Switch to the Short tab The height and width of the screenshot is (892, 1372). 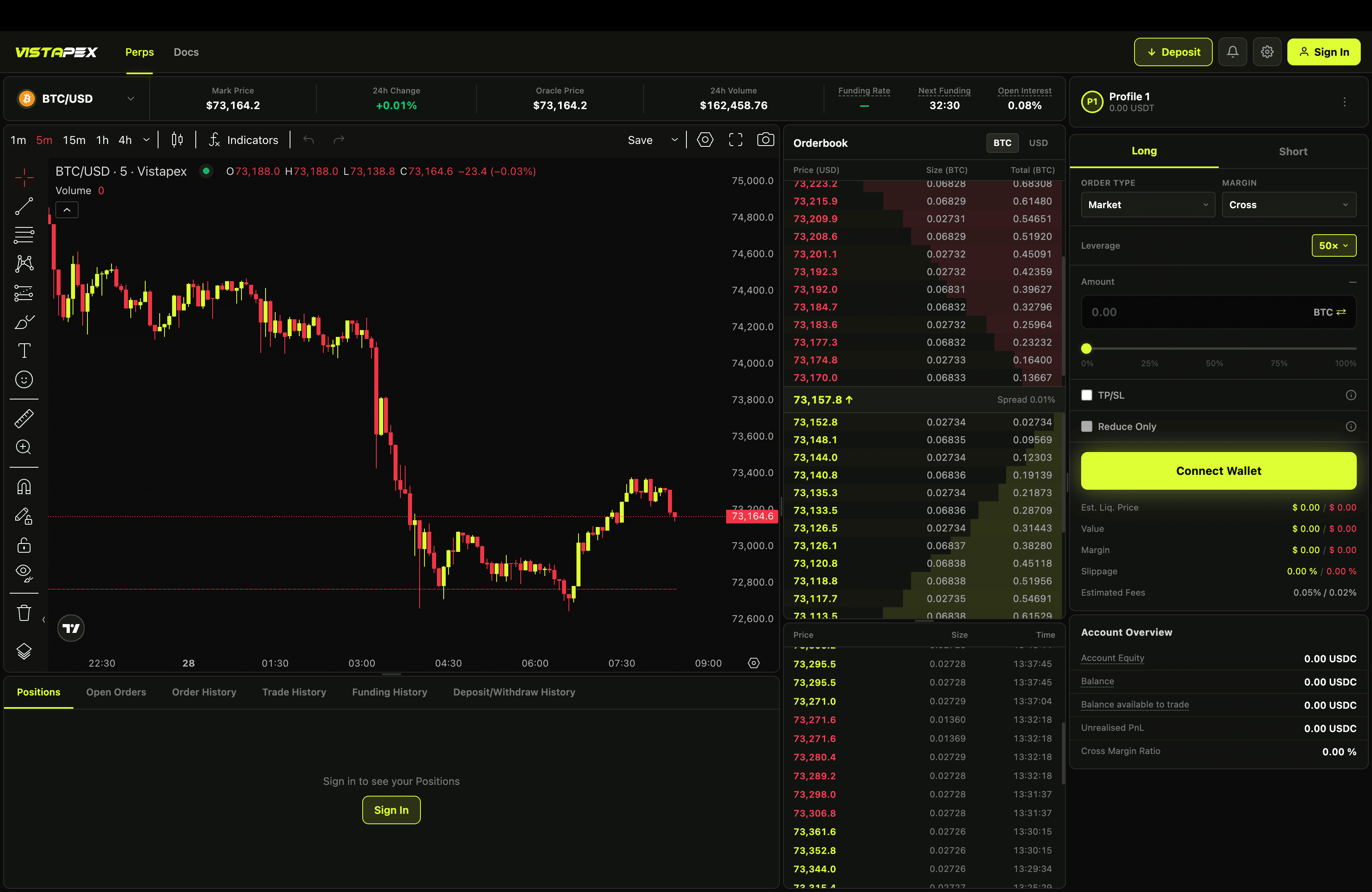coord(1293,152)
